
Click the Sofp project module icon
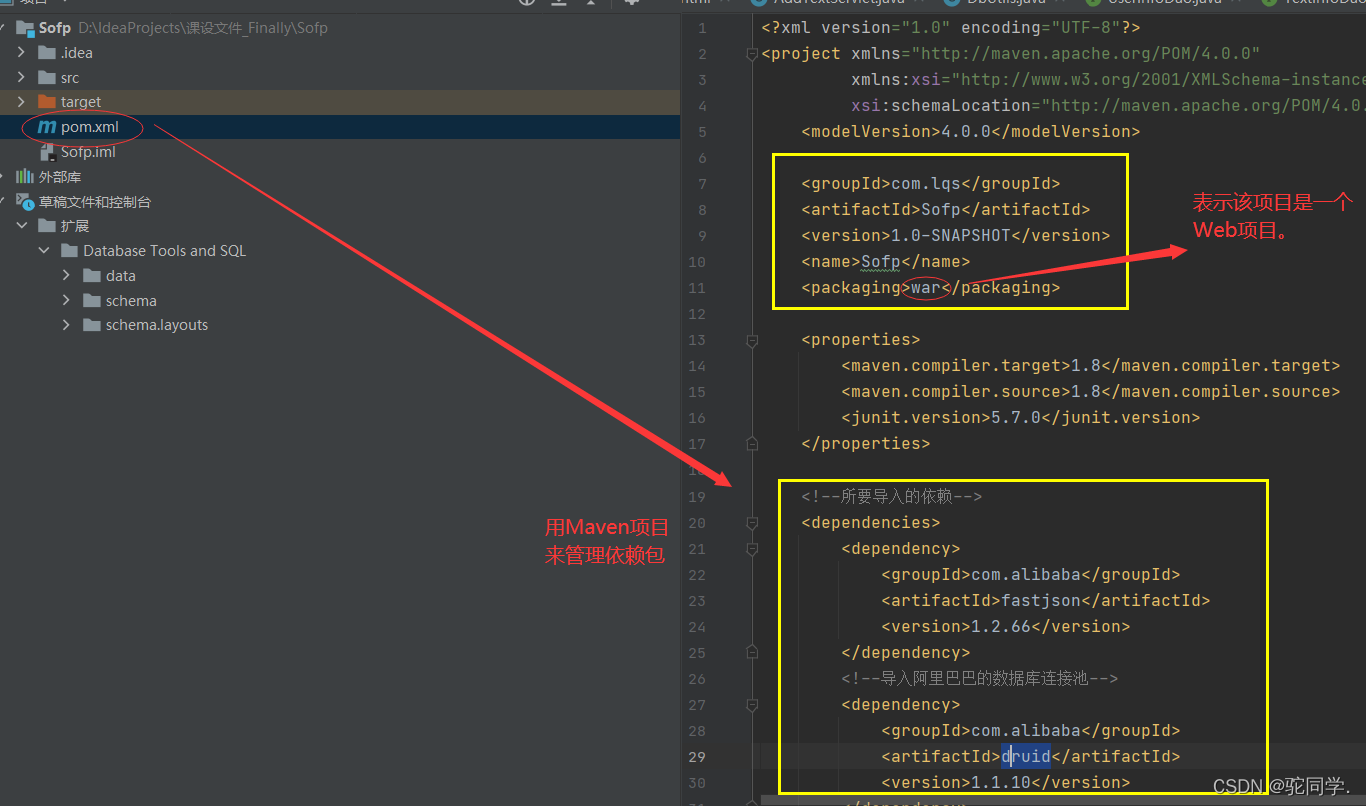25,28
